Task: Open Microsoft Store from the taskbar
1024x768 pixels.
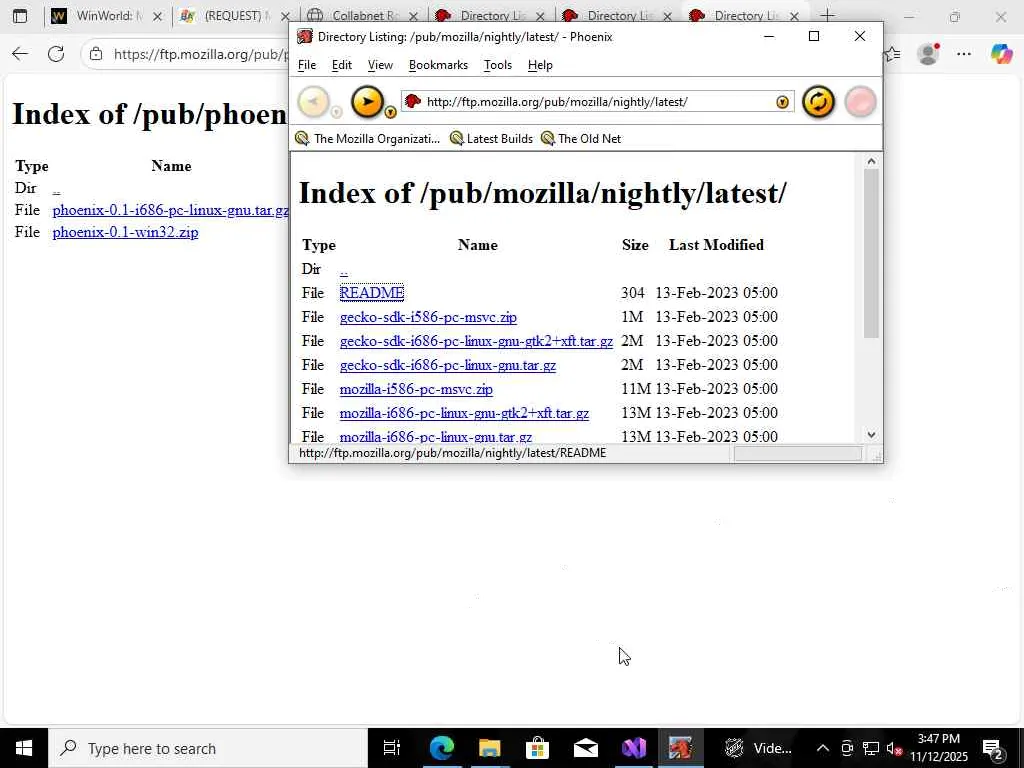Action: click(537, 748)
